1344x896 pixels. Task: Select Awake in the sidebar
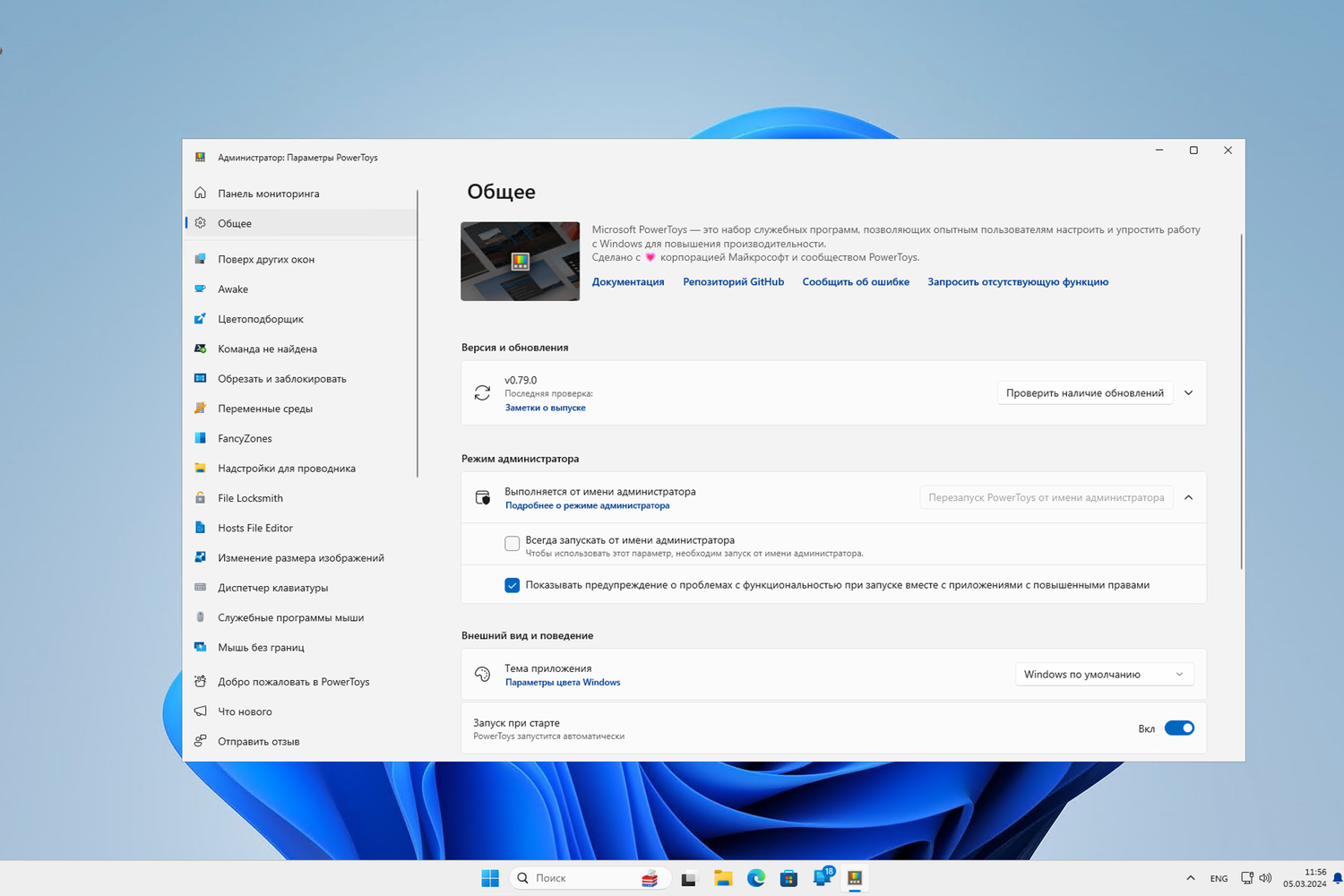tap(301, 289)
